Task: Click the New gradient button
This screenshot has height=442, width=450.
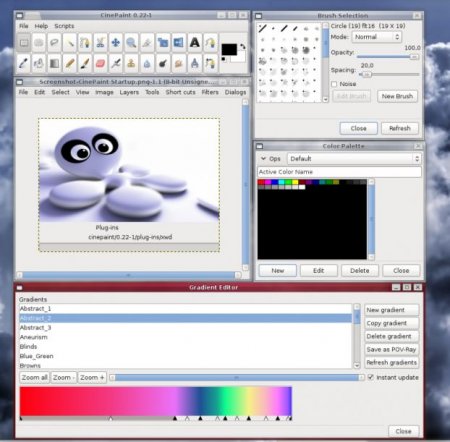Action: click(x=391, y=310)
